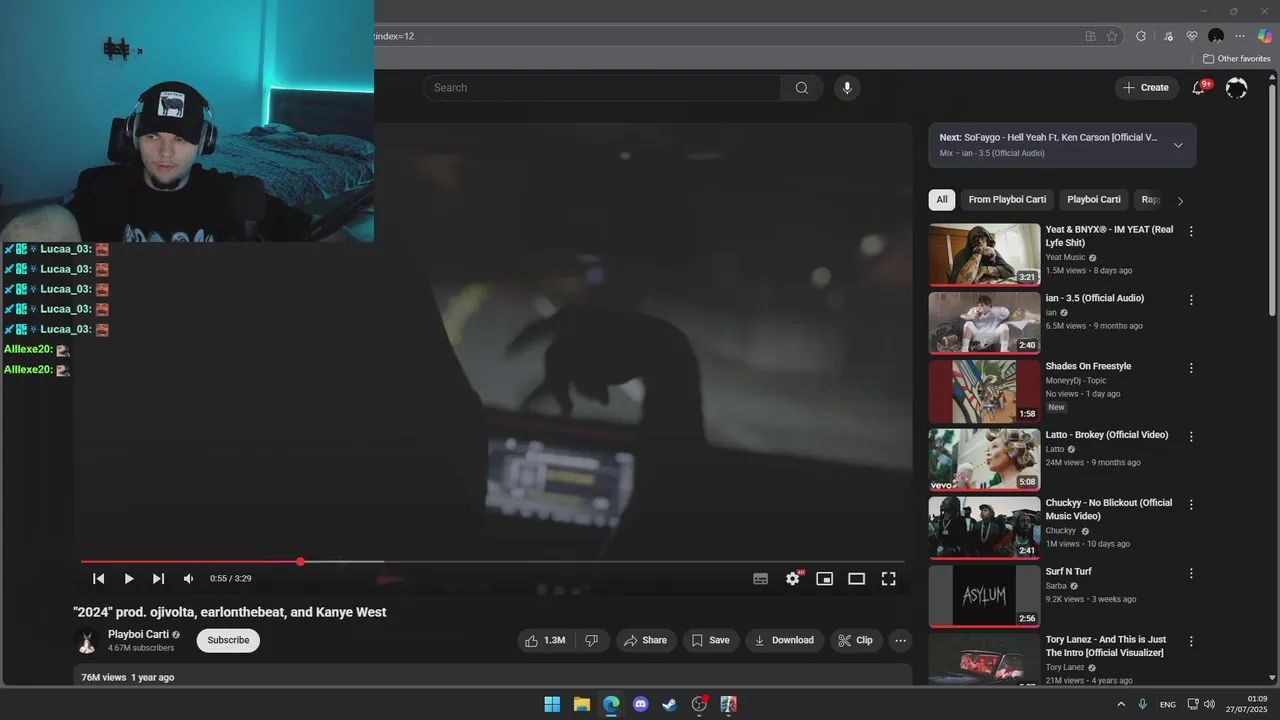This screenshot has width=1280, height=720.
Task: Open File Explorer from taskbar
Action: coord(582,704)
